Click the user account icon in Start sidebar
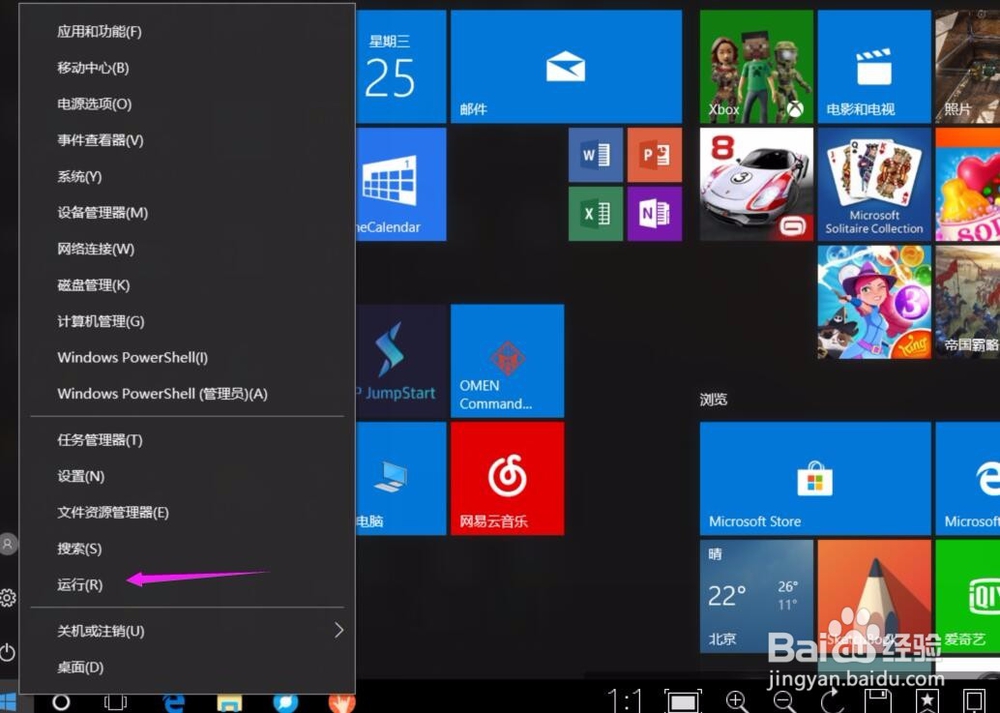This screenshot has height=713, width=1000. click(x=8, y=544)
